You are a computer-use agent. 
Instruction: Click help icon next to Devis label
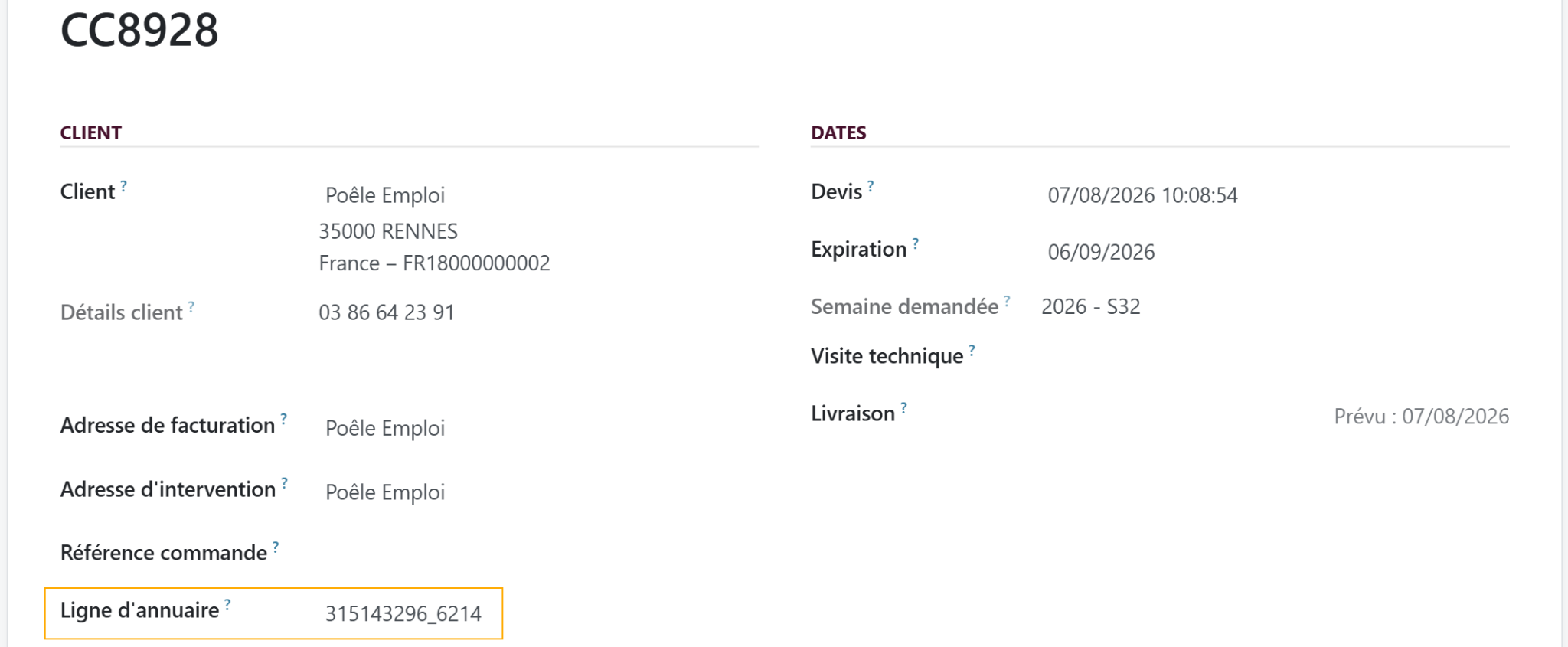tap(871, 185)
